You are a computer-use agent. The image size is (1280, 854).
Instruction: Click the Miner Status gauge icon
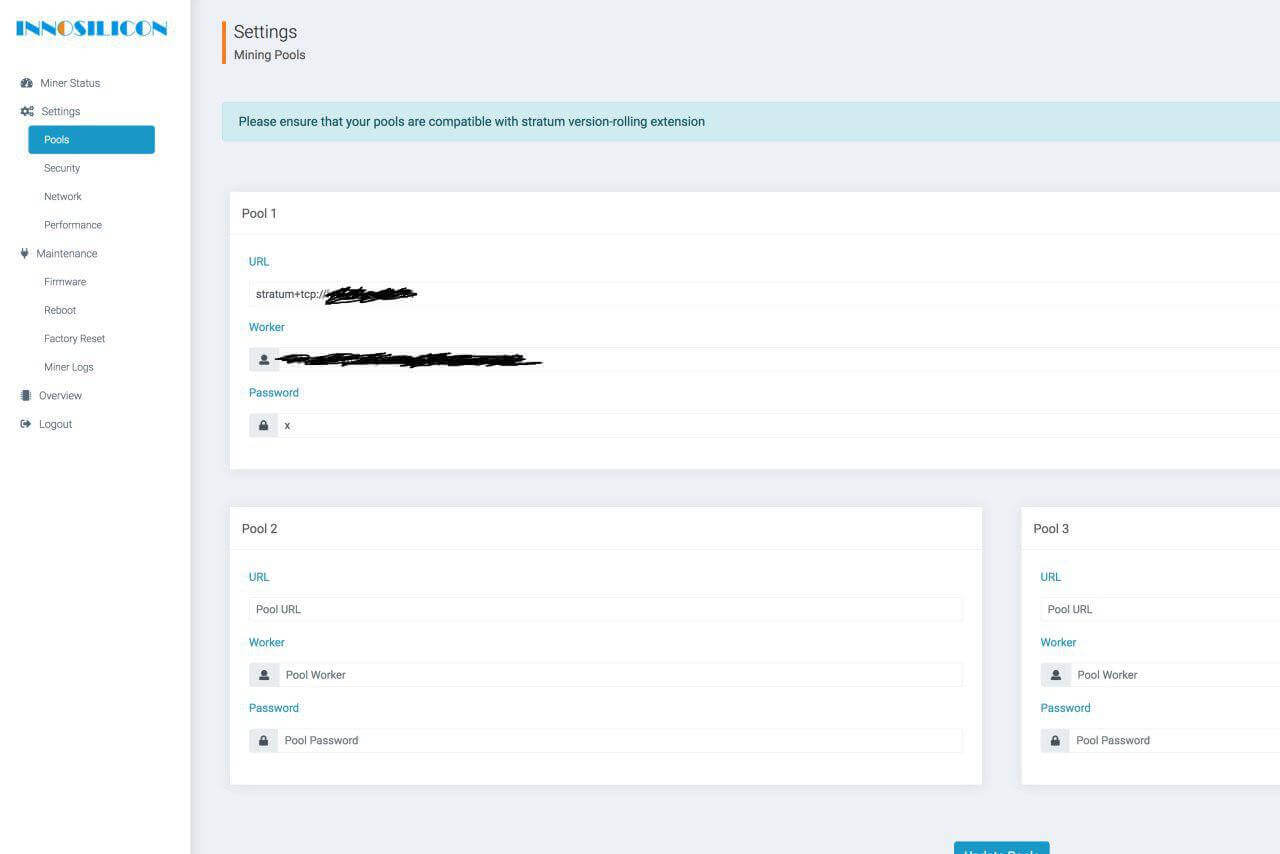(x=27, y=83)
